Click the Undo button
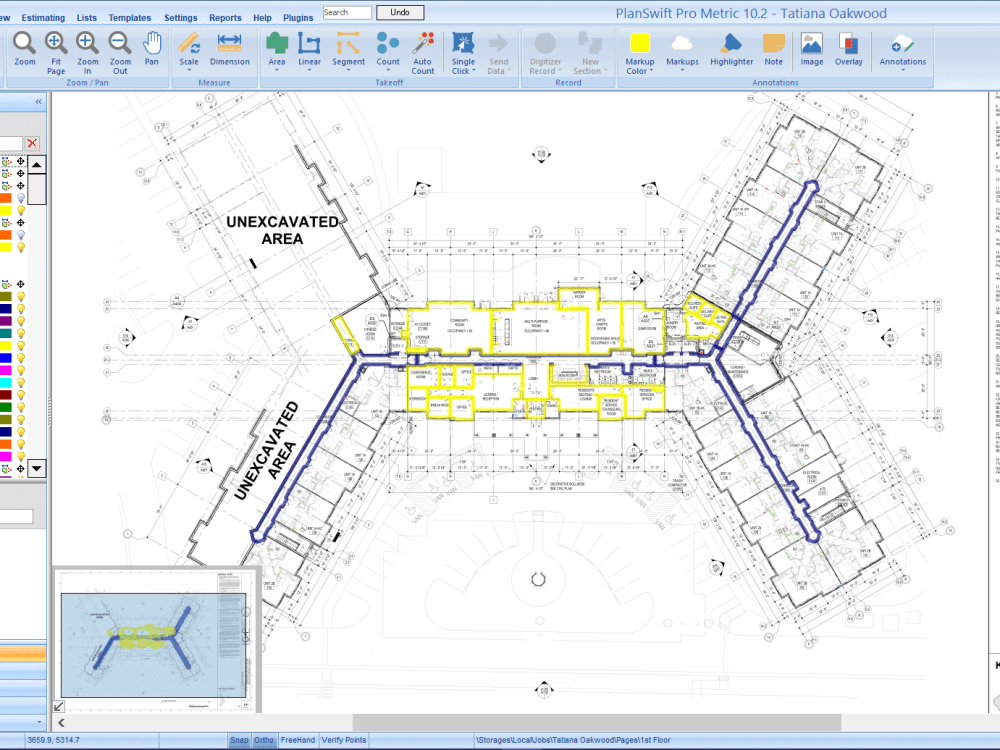 click(x=400, y=12)
